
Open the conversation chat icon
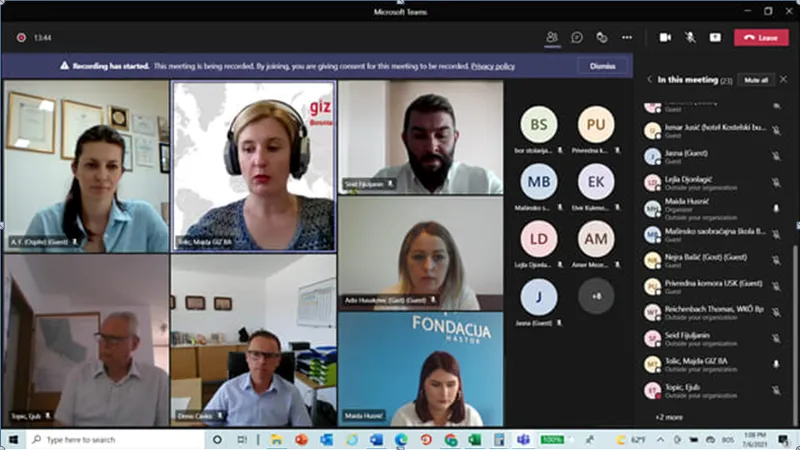pos(577,37)
